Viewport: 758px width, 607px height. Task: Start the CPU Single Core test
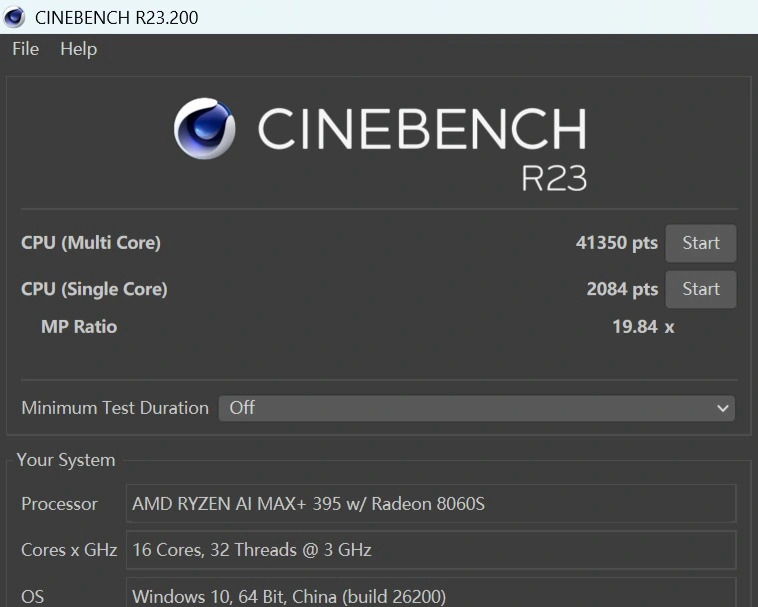700,289
